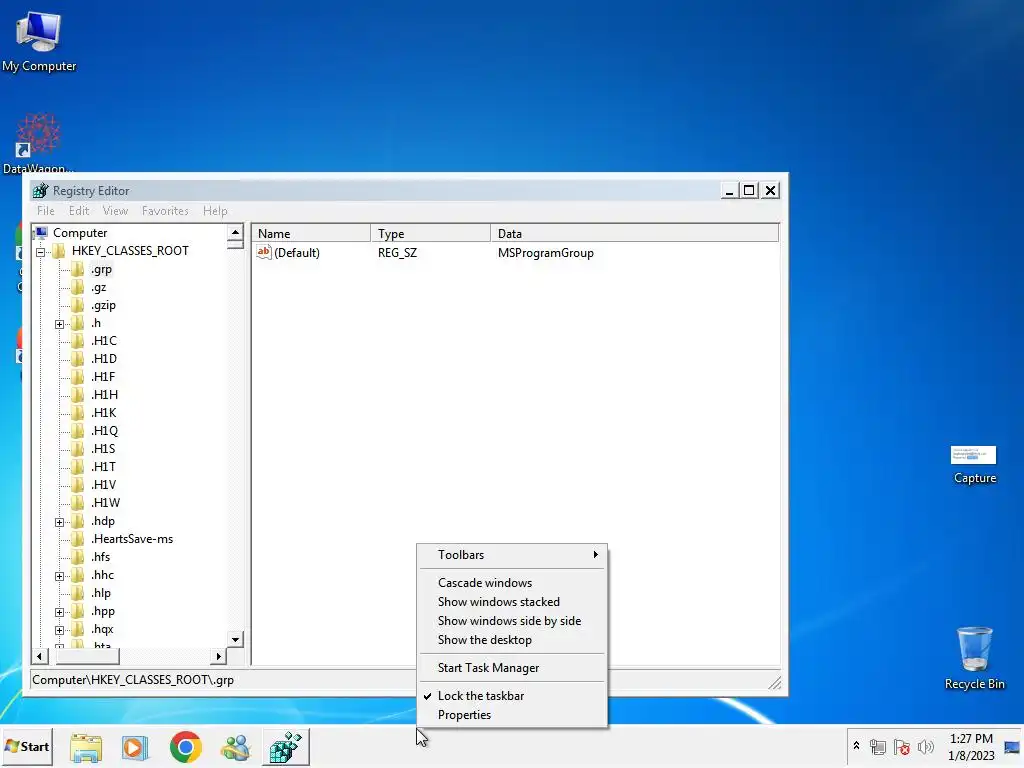1024x768 pixels.
Task: Select the .gz key
Action: click(99, 287)
